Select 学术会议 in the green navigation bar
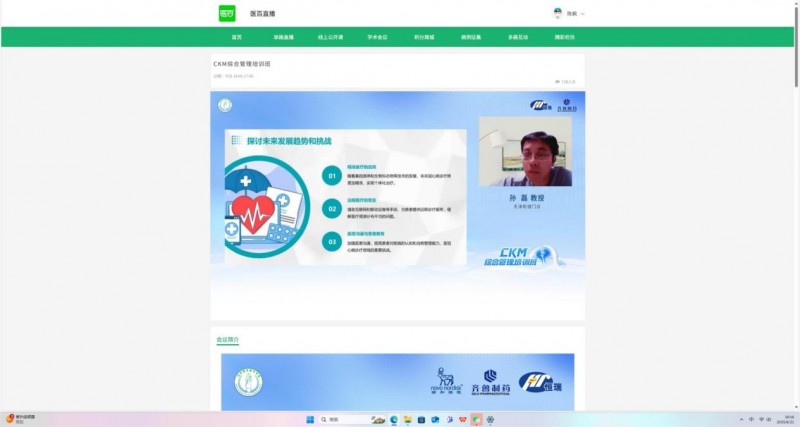 [377, 37]
